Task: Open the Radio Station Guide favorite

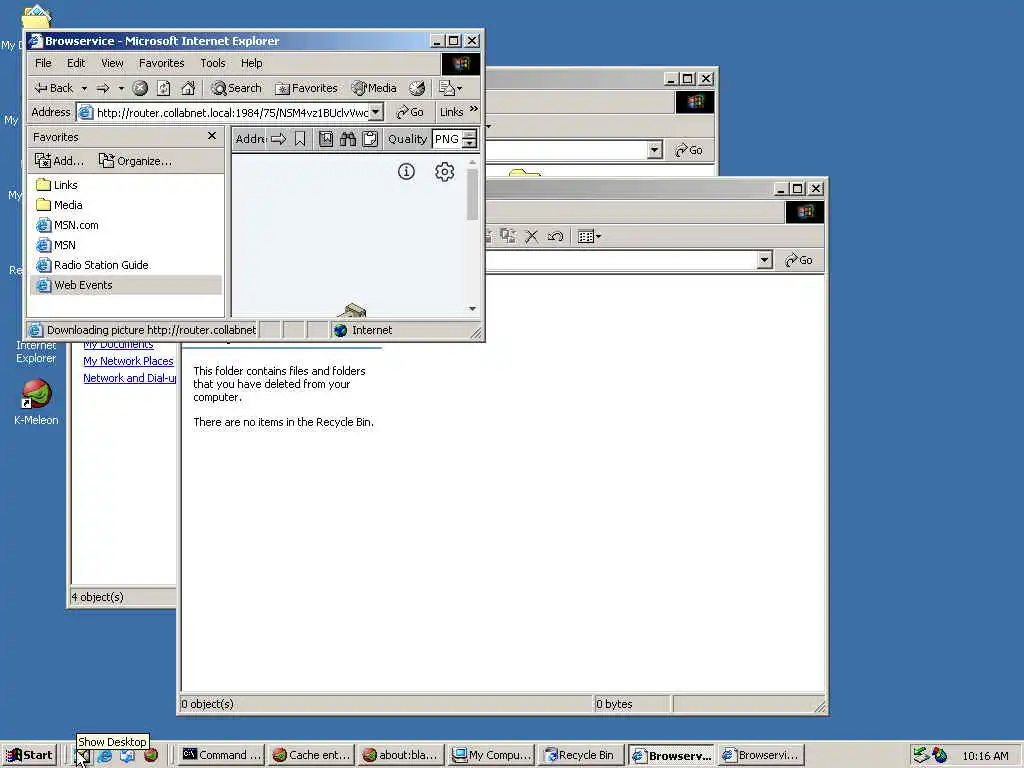Action: coord(92,265)
